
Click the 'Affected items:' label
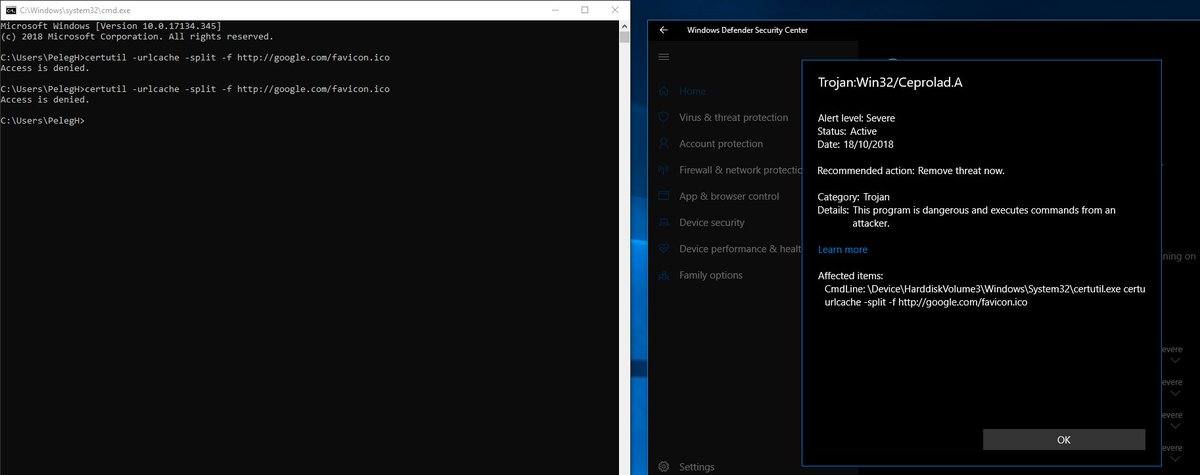[851, 275]
